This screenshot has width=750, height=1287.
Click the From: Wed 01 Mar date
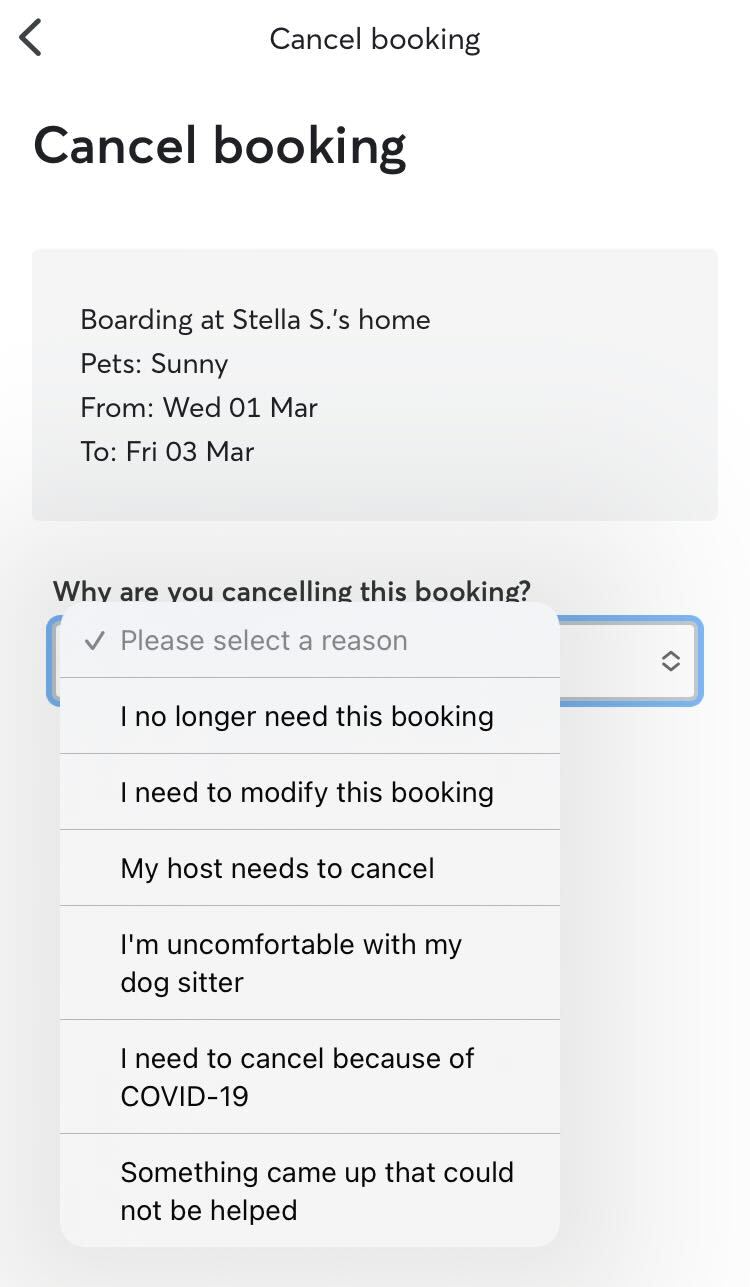pos(199,408)
